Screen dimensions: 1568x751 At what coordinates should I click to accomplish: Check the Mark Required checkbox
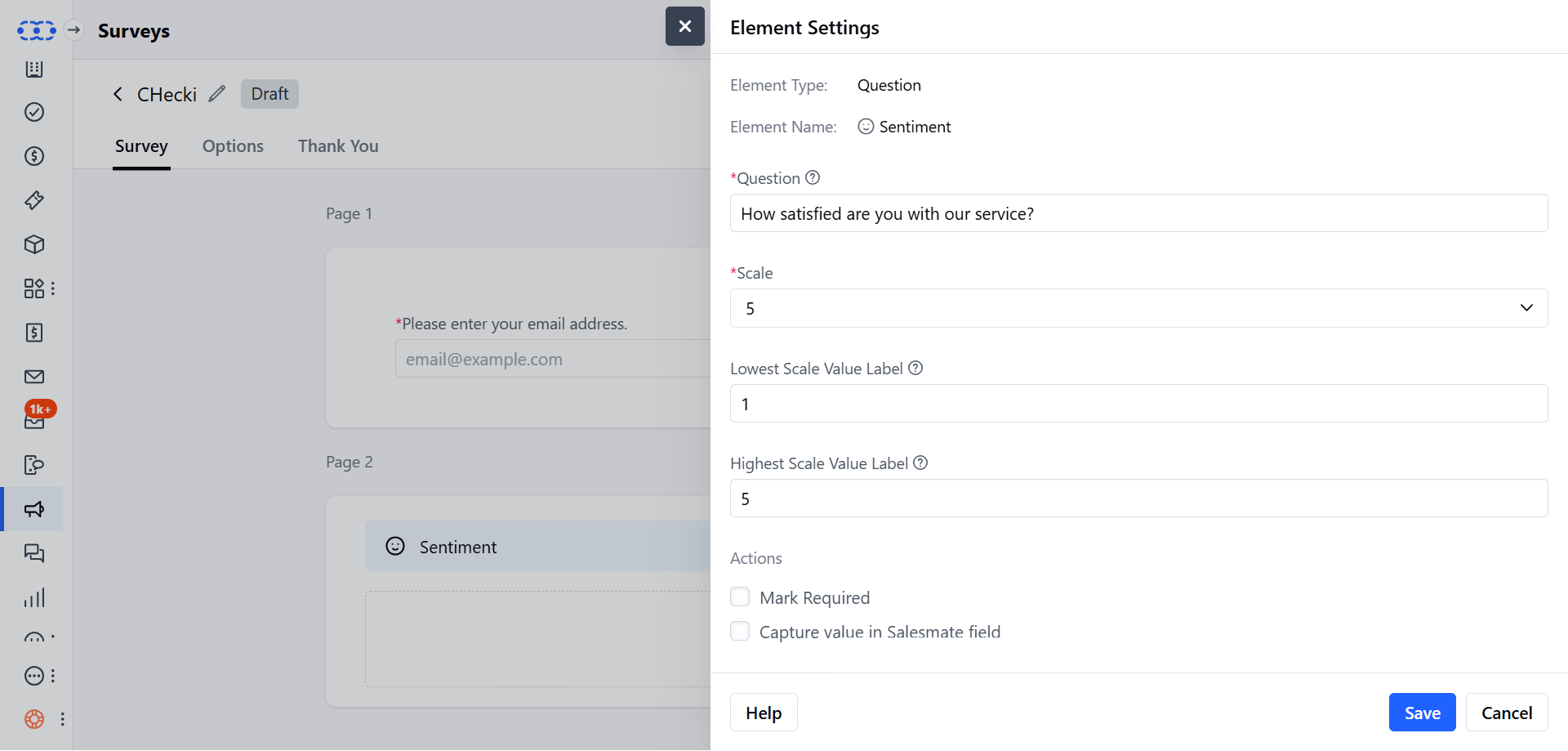pos(740,597)
